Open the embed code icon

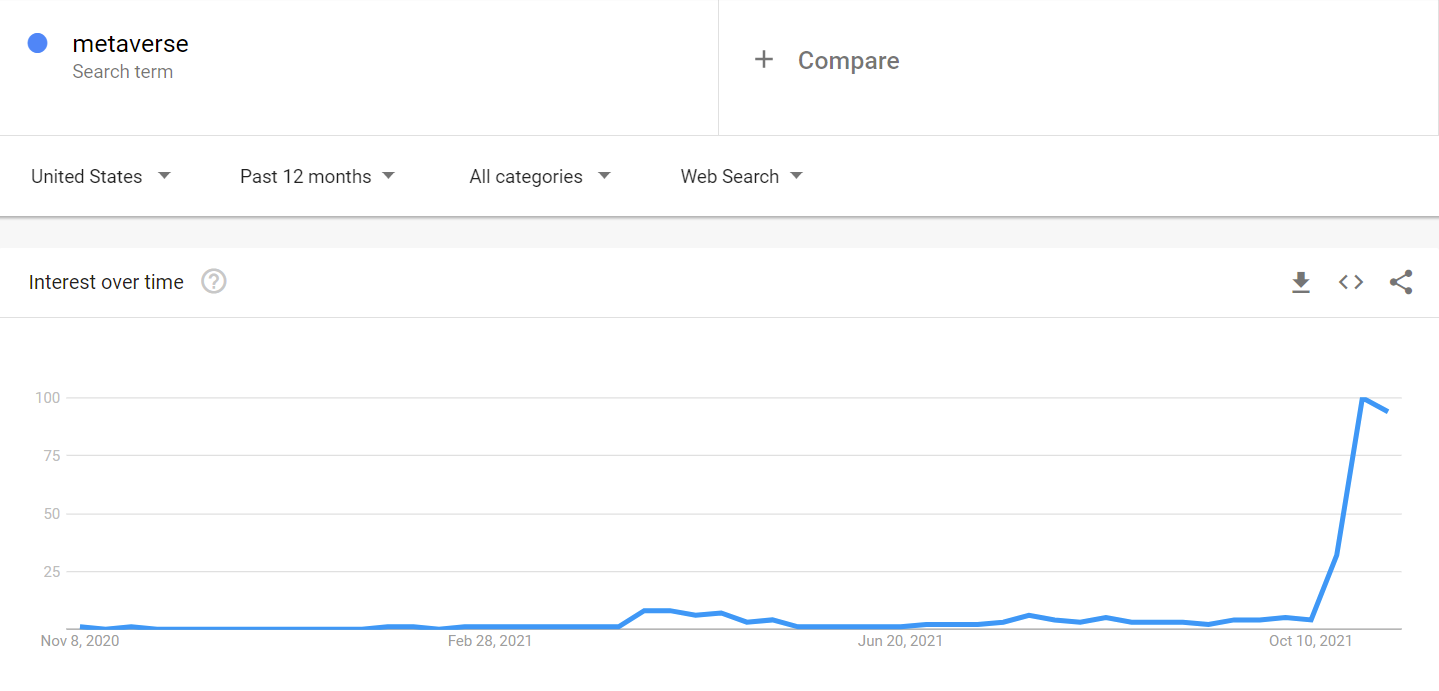coord(1351,283)
